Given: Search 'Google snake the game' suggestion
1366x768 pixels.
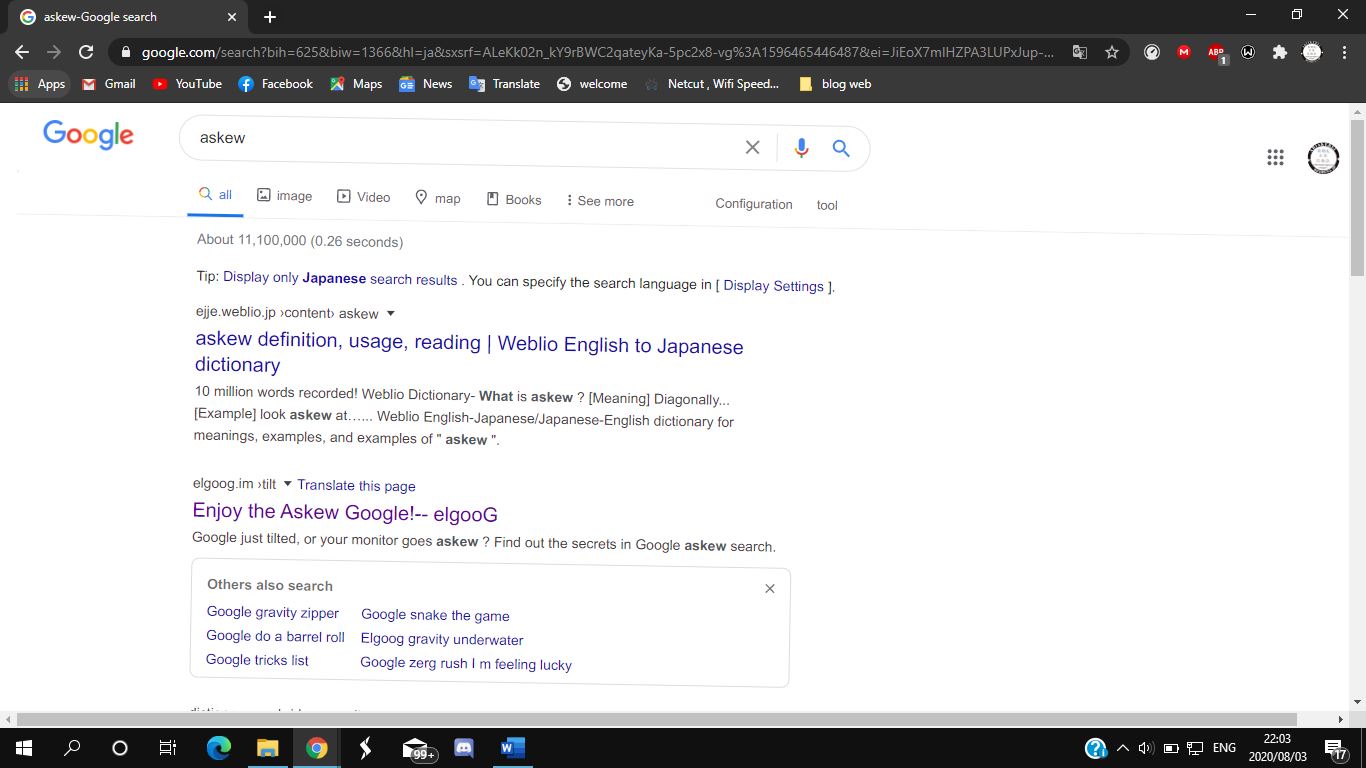Looking at the screenshot, I should click(x=435, y=615).
